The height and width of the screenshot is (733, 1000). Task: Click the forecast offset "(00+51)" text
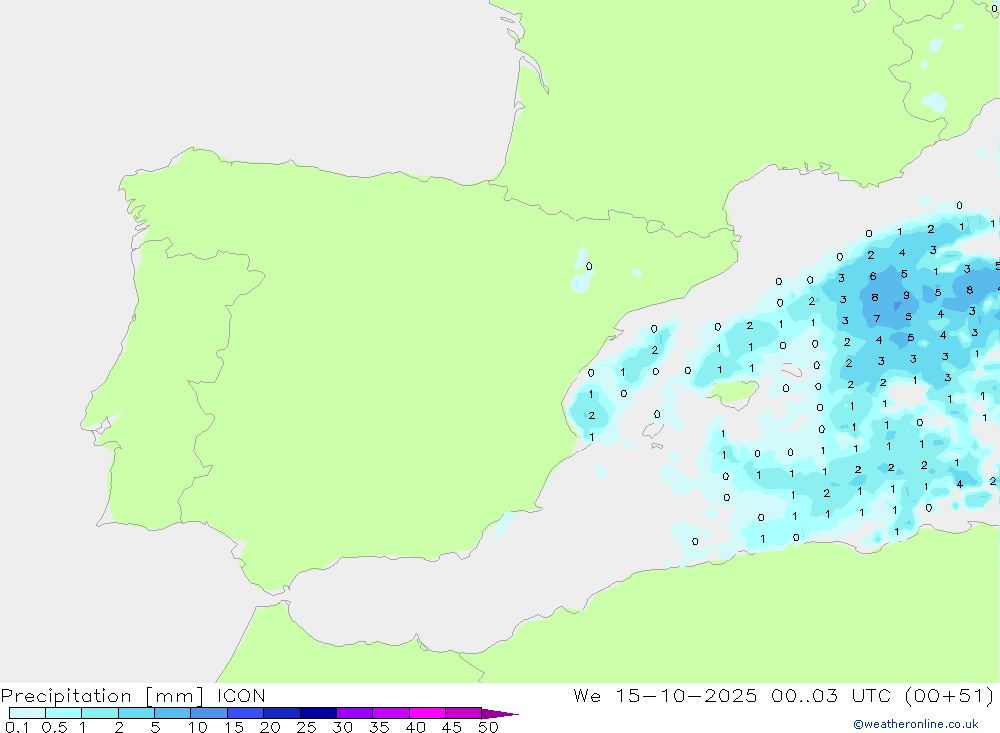949,696
